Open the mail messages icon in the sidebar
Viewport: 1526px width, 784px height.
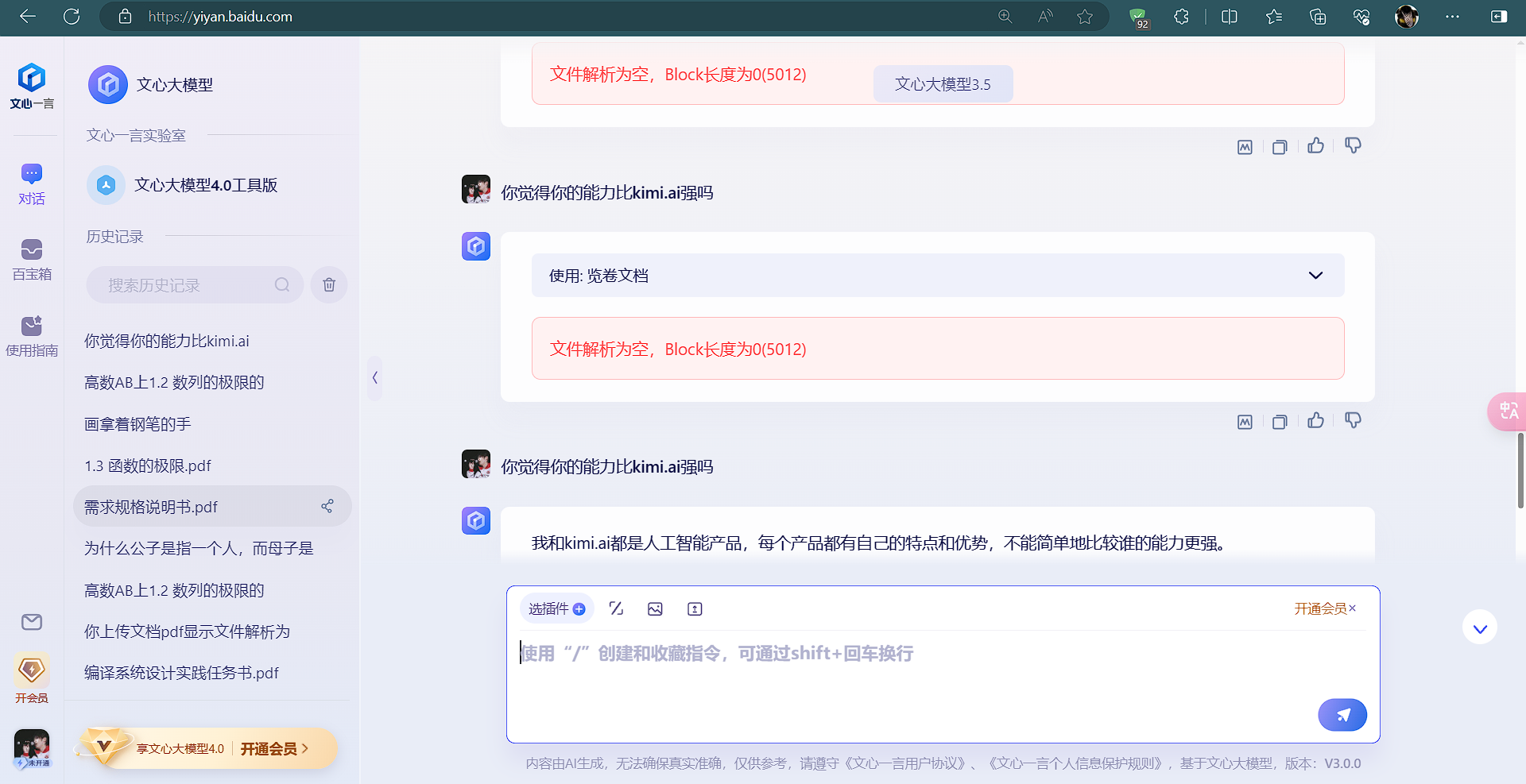pyautogui.click(x=32, y=622)
